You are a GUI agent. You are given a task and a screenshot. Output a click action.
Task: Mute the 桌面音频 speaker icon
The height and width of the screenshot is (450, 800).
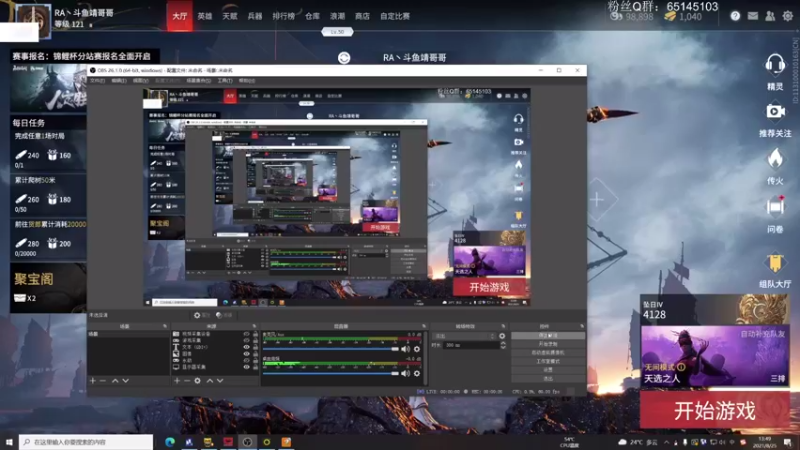(405, 373)
